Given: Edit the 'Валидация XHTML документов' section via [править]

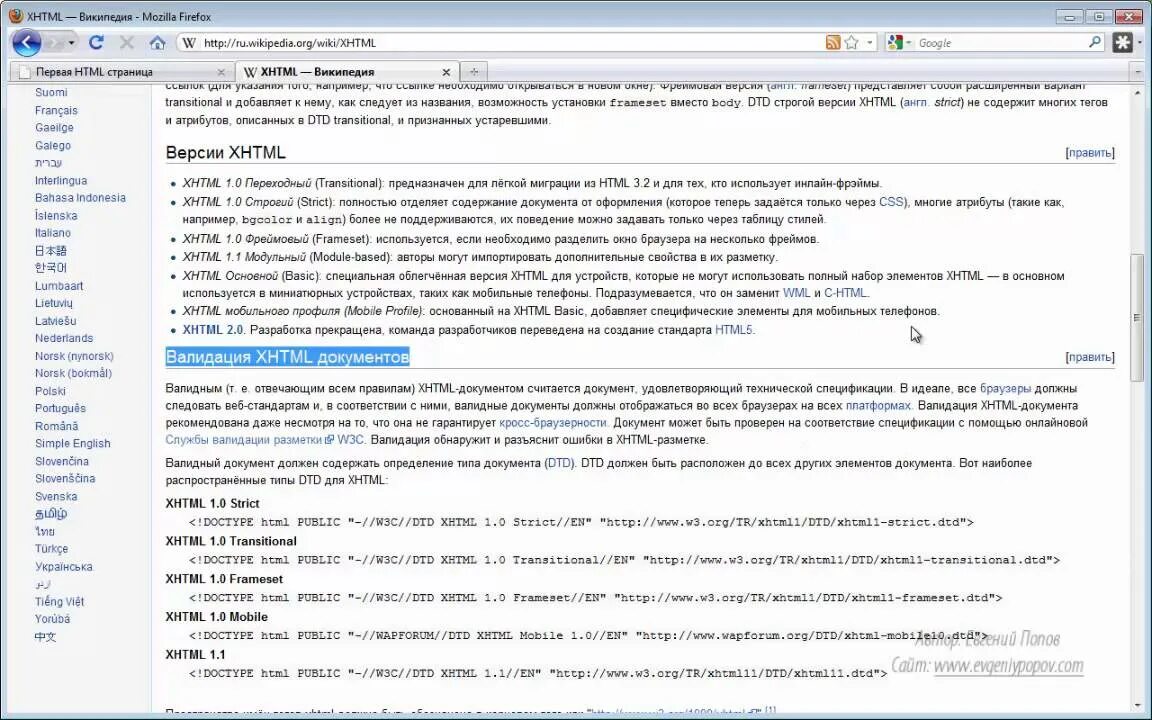Looking at the screenshot, I should coord(1090,357).
